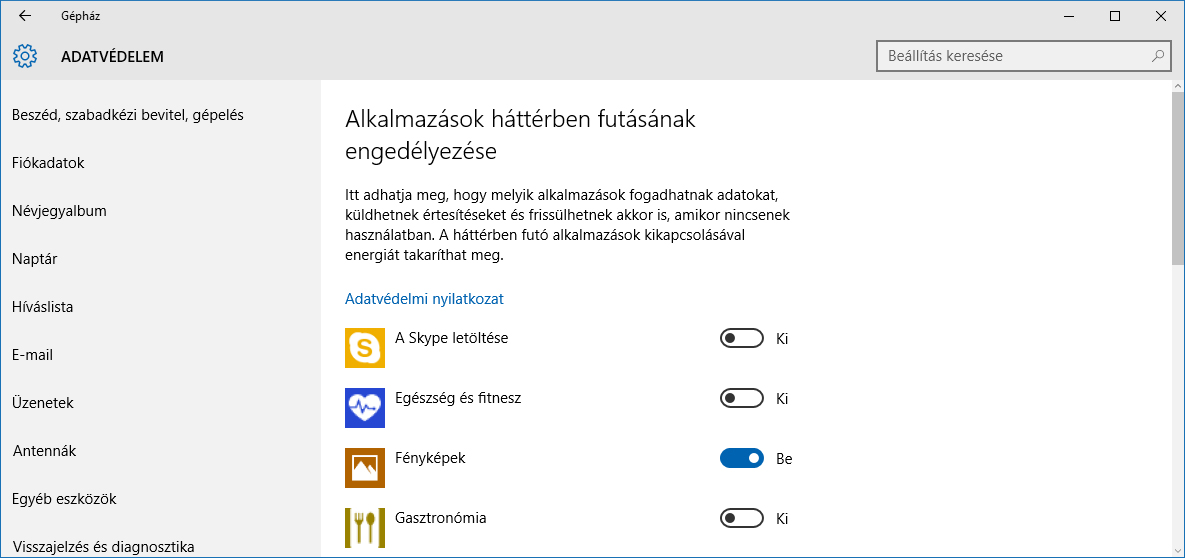This screenshot has width=1185, height=558.
Task: Enable background running for A Skype letöltése
Action: 741,339
